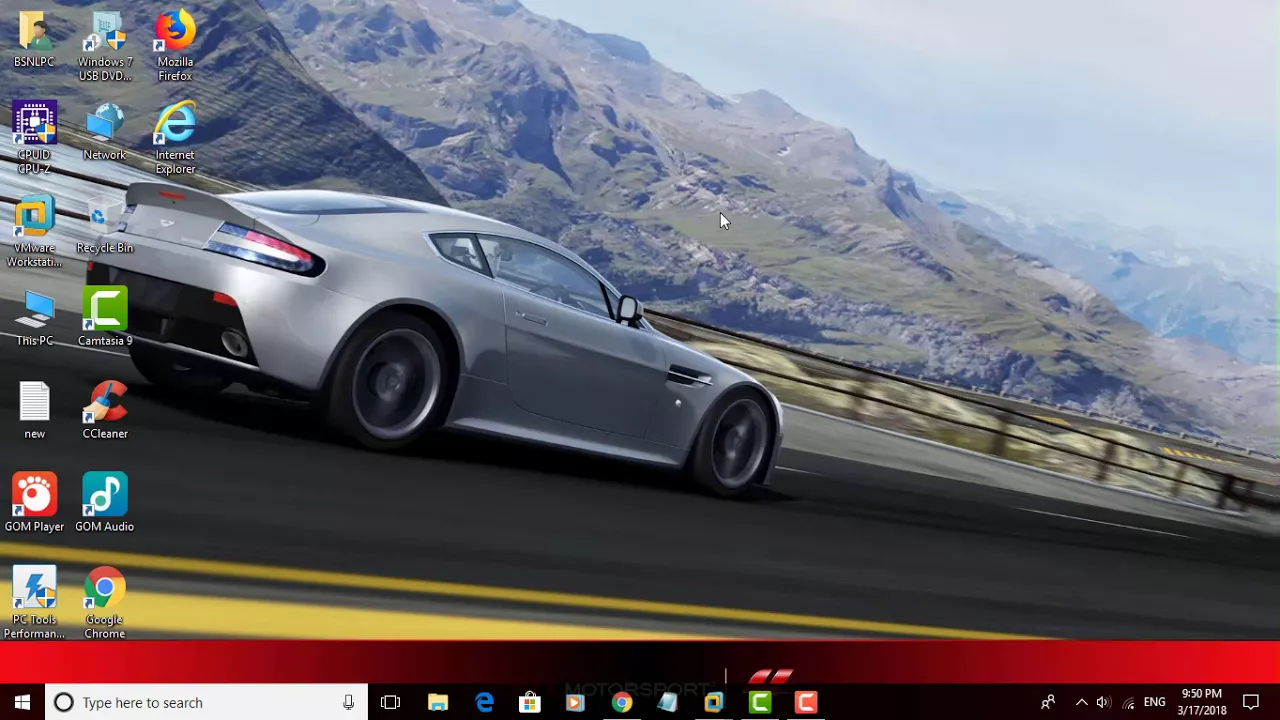The width and height of the screenshot is (1280, 720).
Task: Switch to green Camtasia taskbar icon
Action: click(760, 702)
